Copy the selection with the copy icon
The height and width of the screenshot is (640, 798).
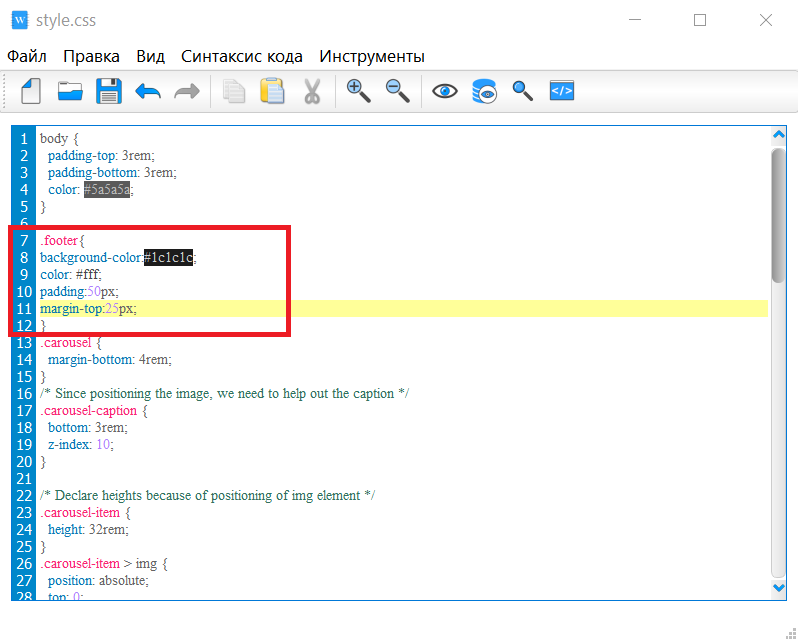pyautogui.click(x=234, y=92)
